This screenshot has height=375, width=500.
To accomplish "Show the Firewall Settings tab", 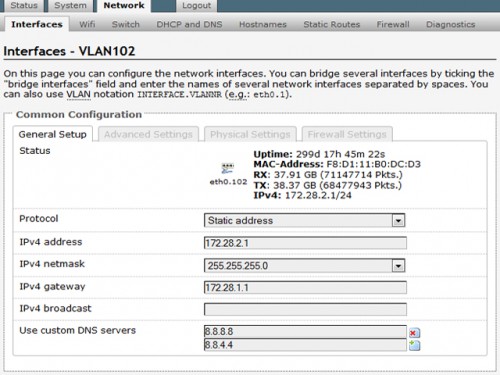I will coord(347,134).
